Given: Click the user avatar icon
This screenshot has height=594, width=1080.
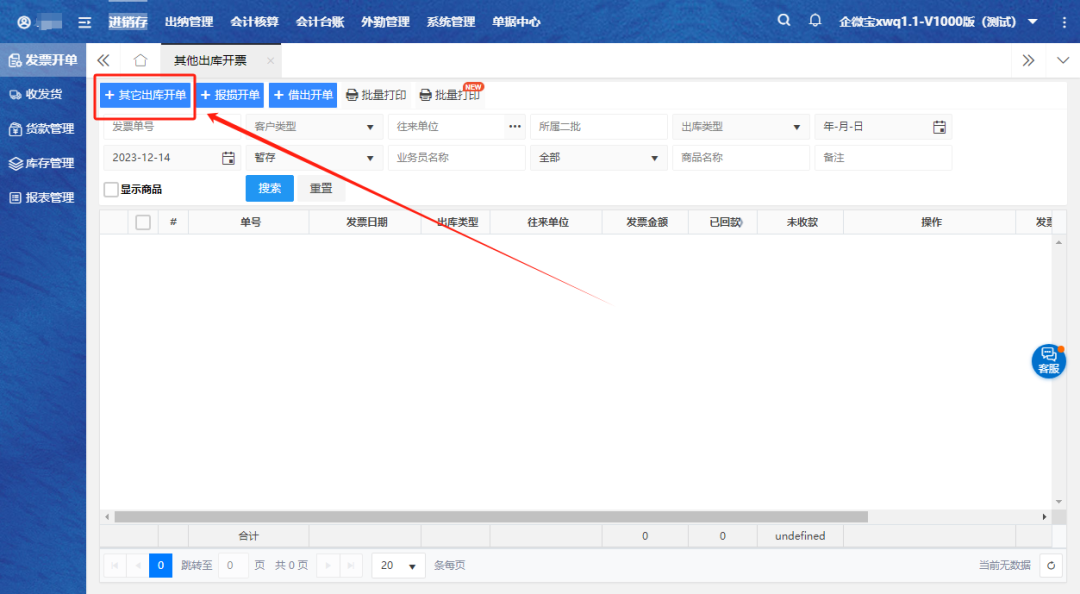Looking at the screenshot, I should click(x=24, y=23).
